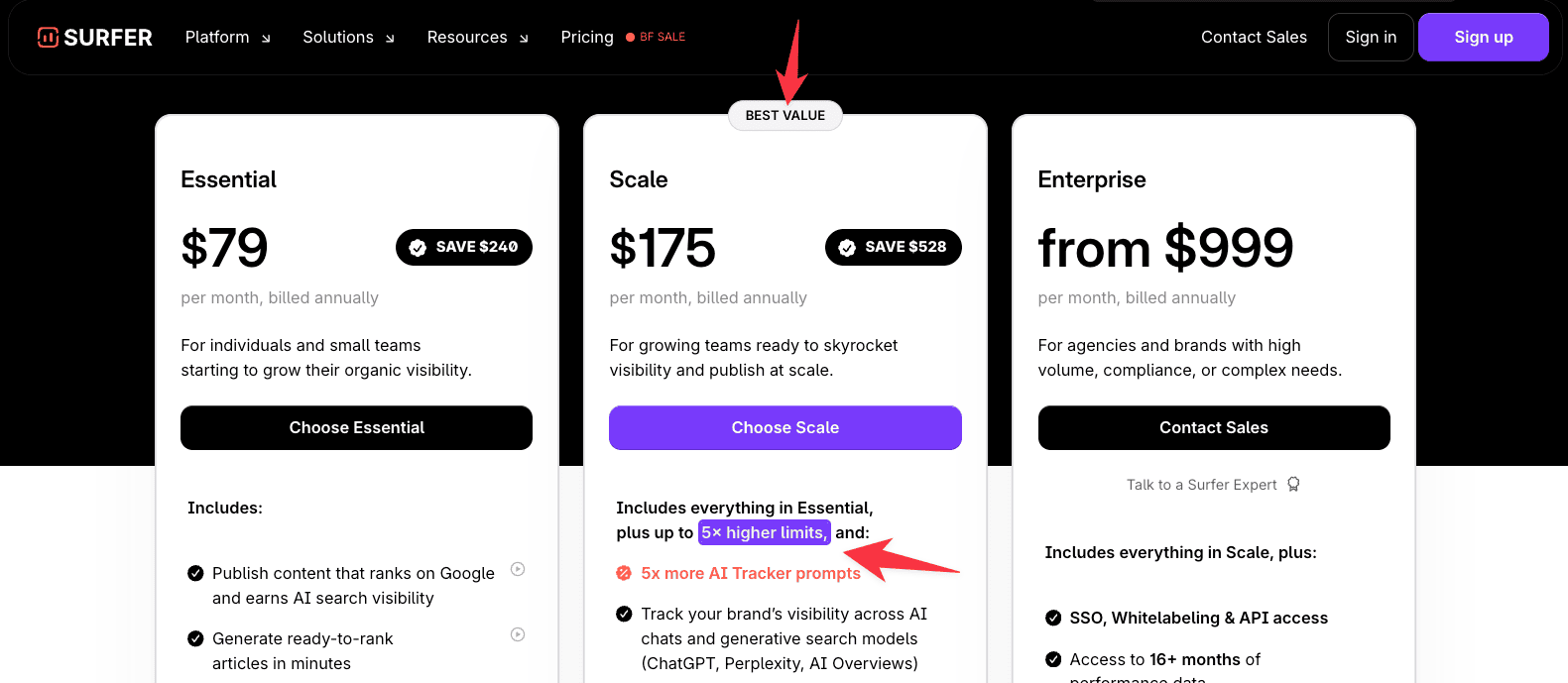Click the award icon beside "Talk to a Surfer Expert"

[1293, 484]
